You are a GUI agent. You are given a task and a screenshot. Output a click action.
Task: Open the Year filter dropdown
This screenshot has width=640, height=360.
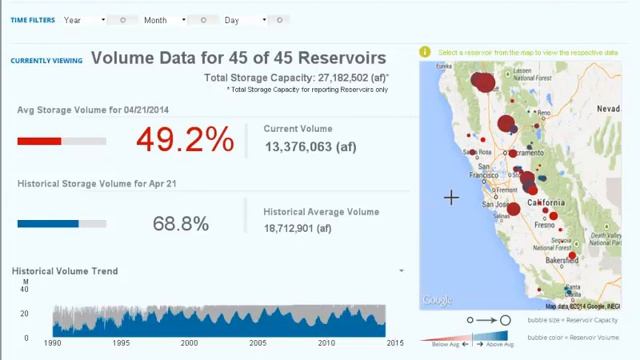click(84, 20)
